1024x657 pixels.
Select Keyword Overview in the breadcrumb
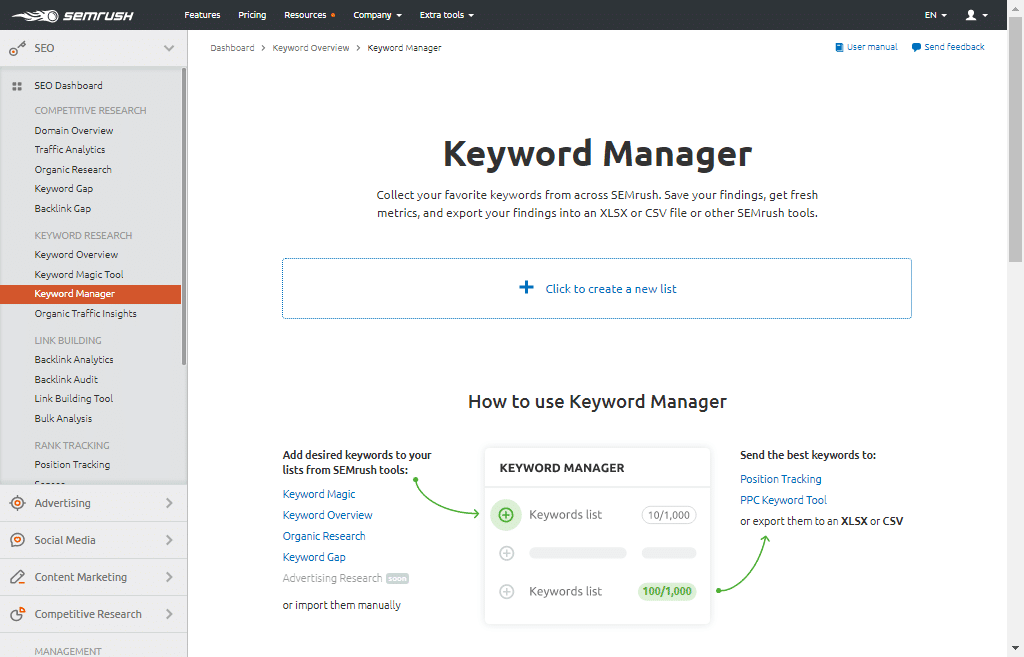pos(310,46)
